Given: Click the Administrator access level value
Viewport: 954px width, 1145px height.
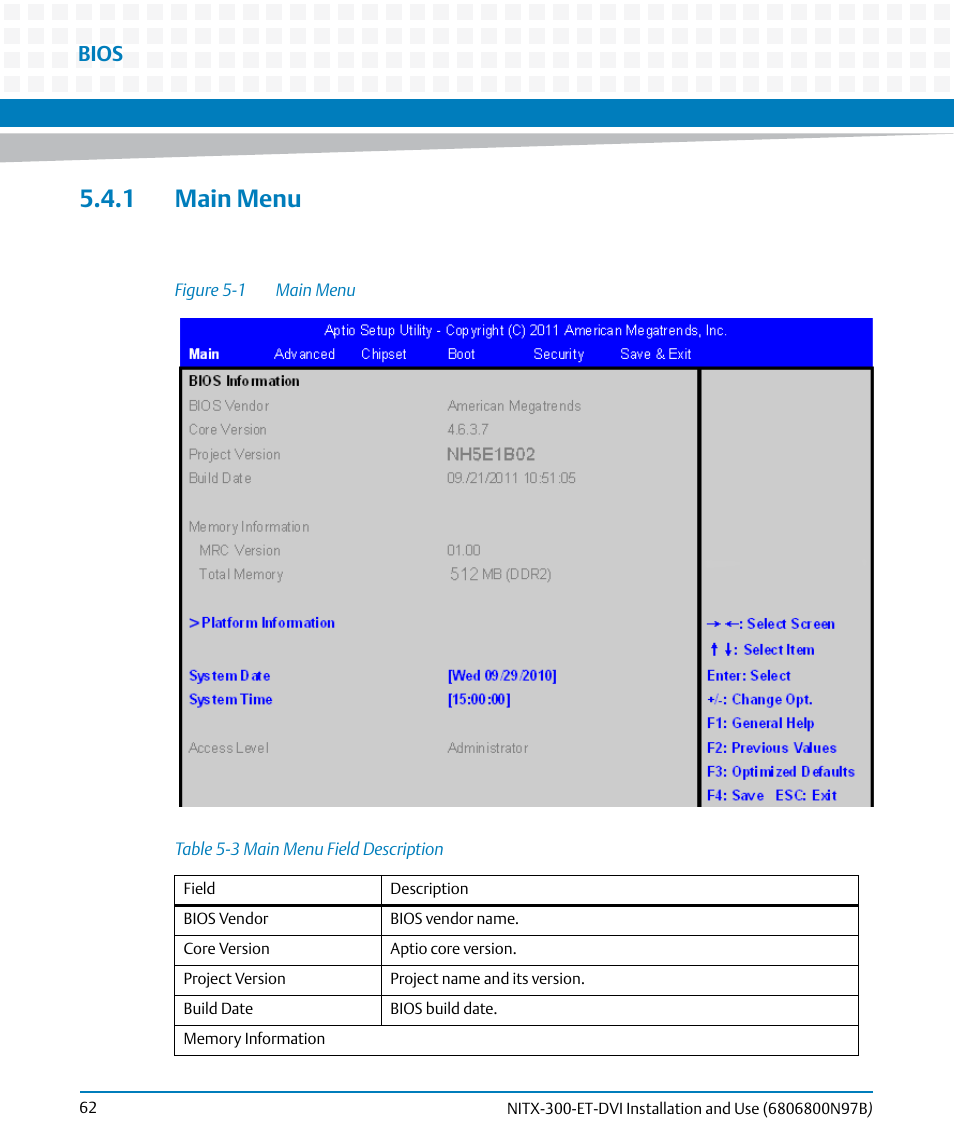Looking at the screenshot, I should (x=488, y=748).
